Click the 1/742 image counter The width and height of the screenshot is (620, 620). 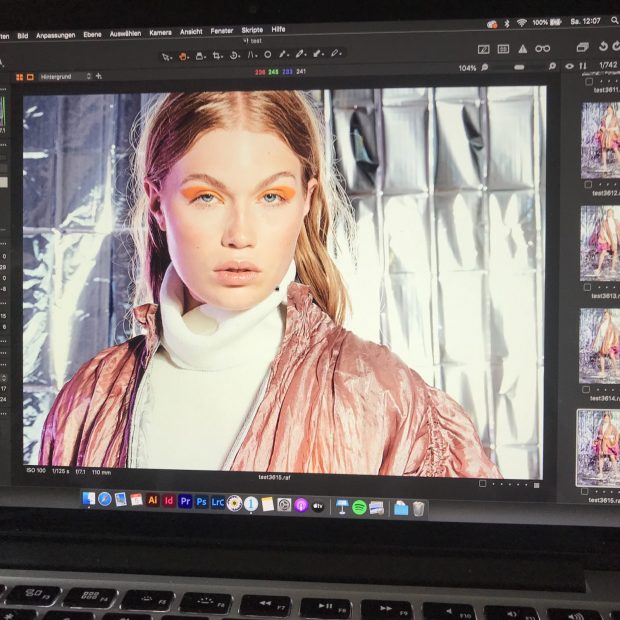click(x=608, y=65)
